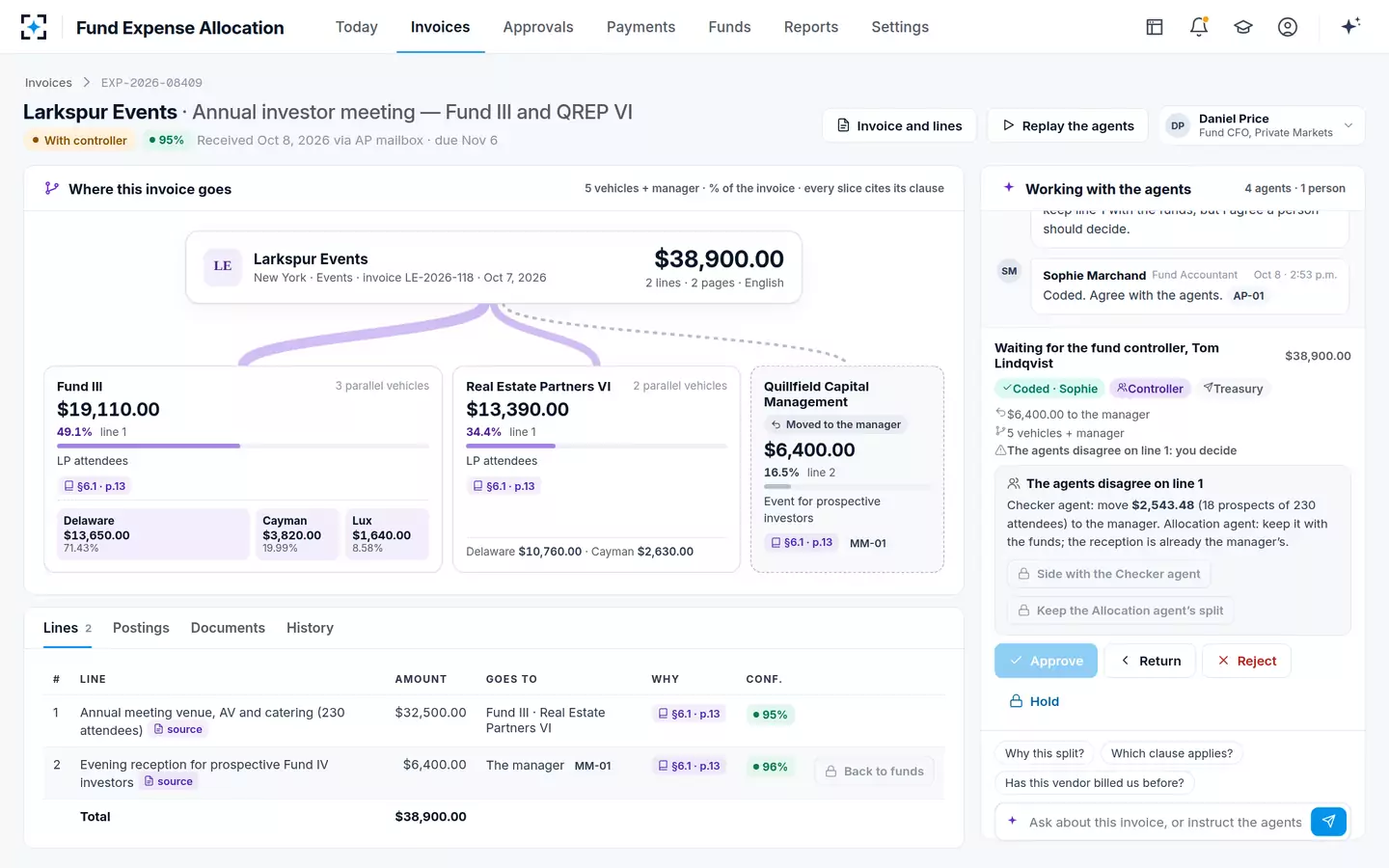Screen dimensions: 1389x868
Task: Approve the invoice
Action: click(x=1046, y=661)
